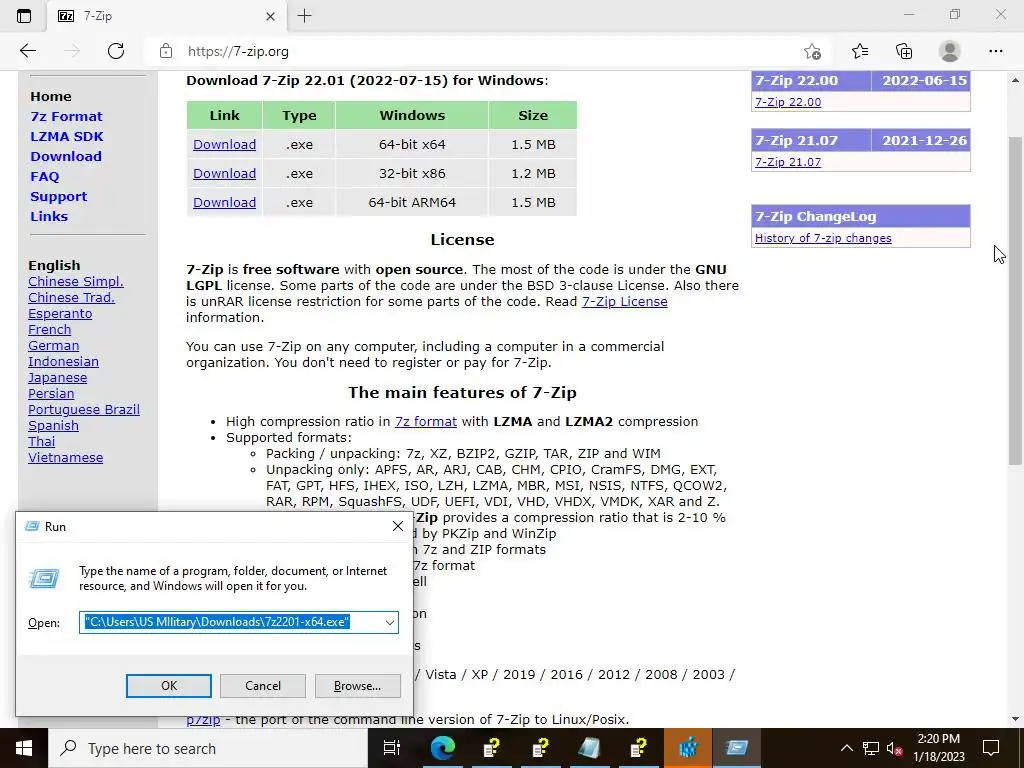This screenshot has height=768, width=1024.
Task: Close the Run dialog window
Action: (398, 526)
